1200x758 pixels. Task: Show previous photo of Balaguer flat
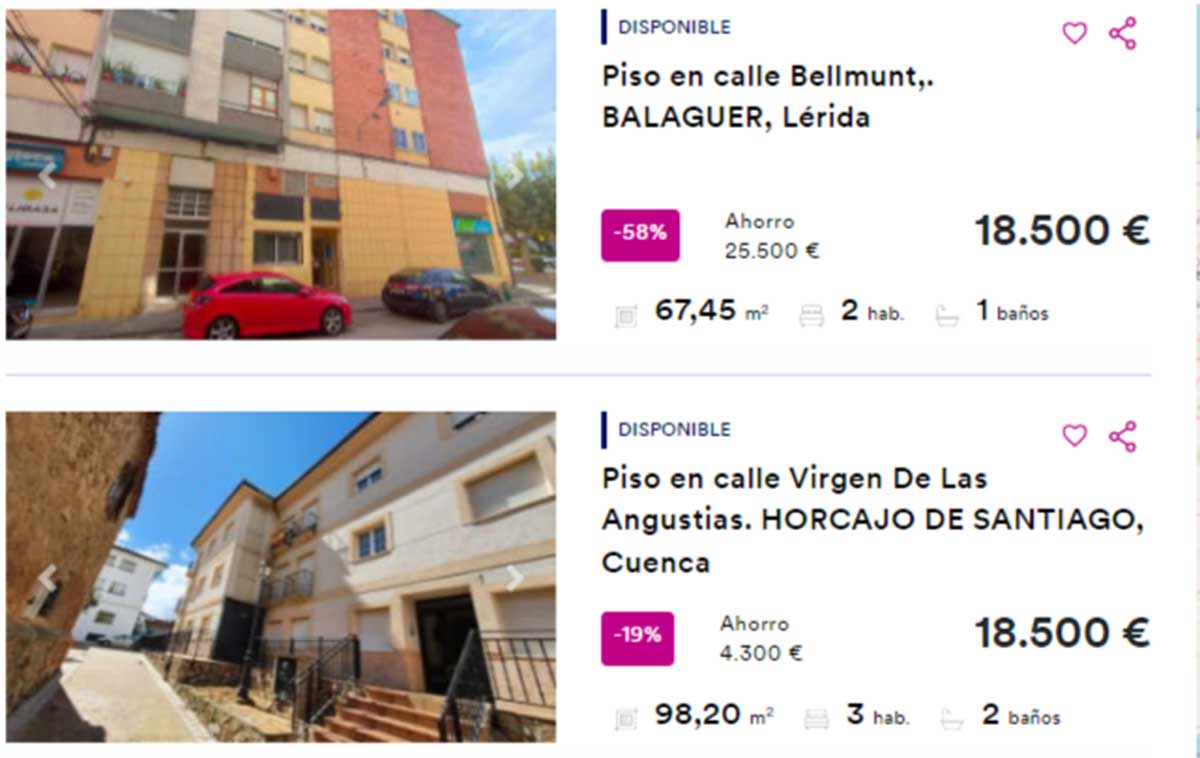(45, 177)
